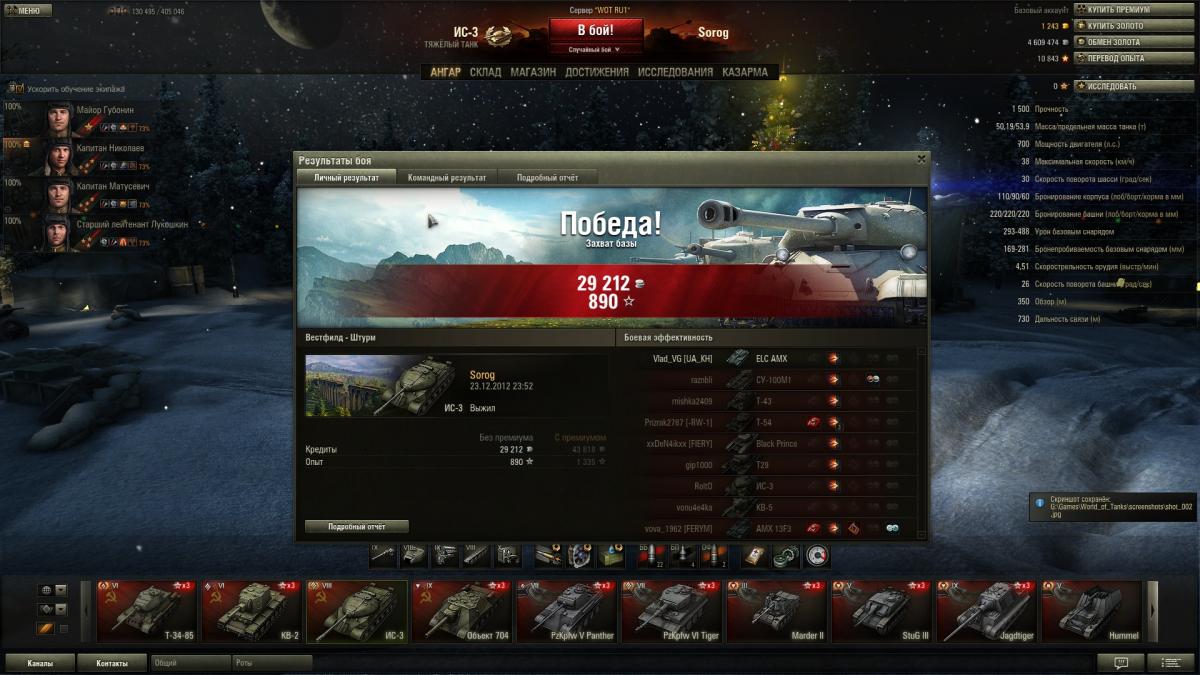Switch to the АНГАР tab
The width and height of the screenshot is (1200, 675).
pos(446,72)
